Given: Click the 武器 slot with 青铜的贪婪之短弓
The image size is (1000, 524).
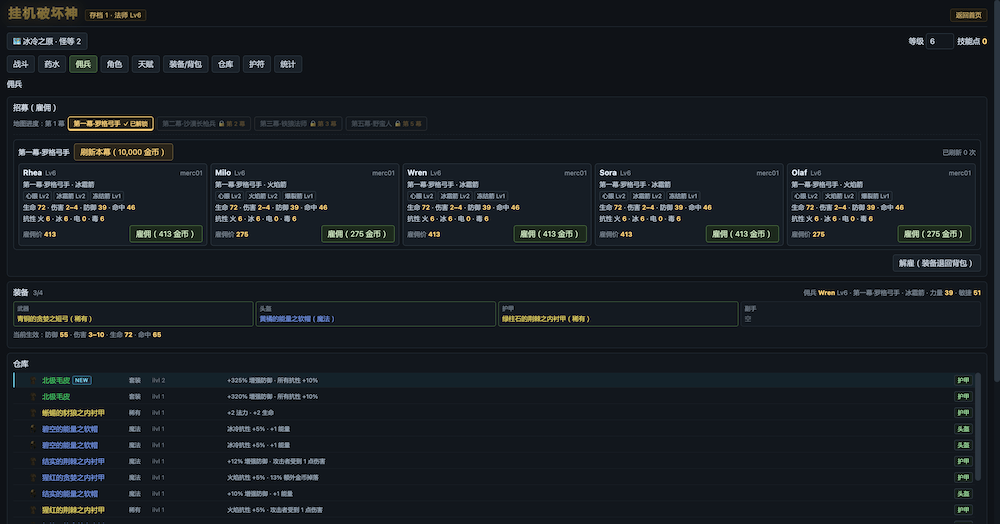Looking at the screenshot, I should tap(133, 314).
